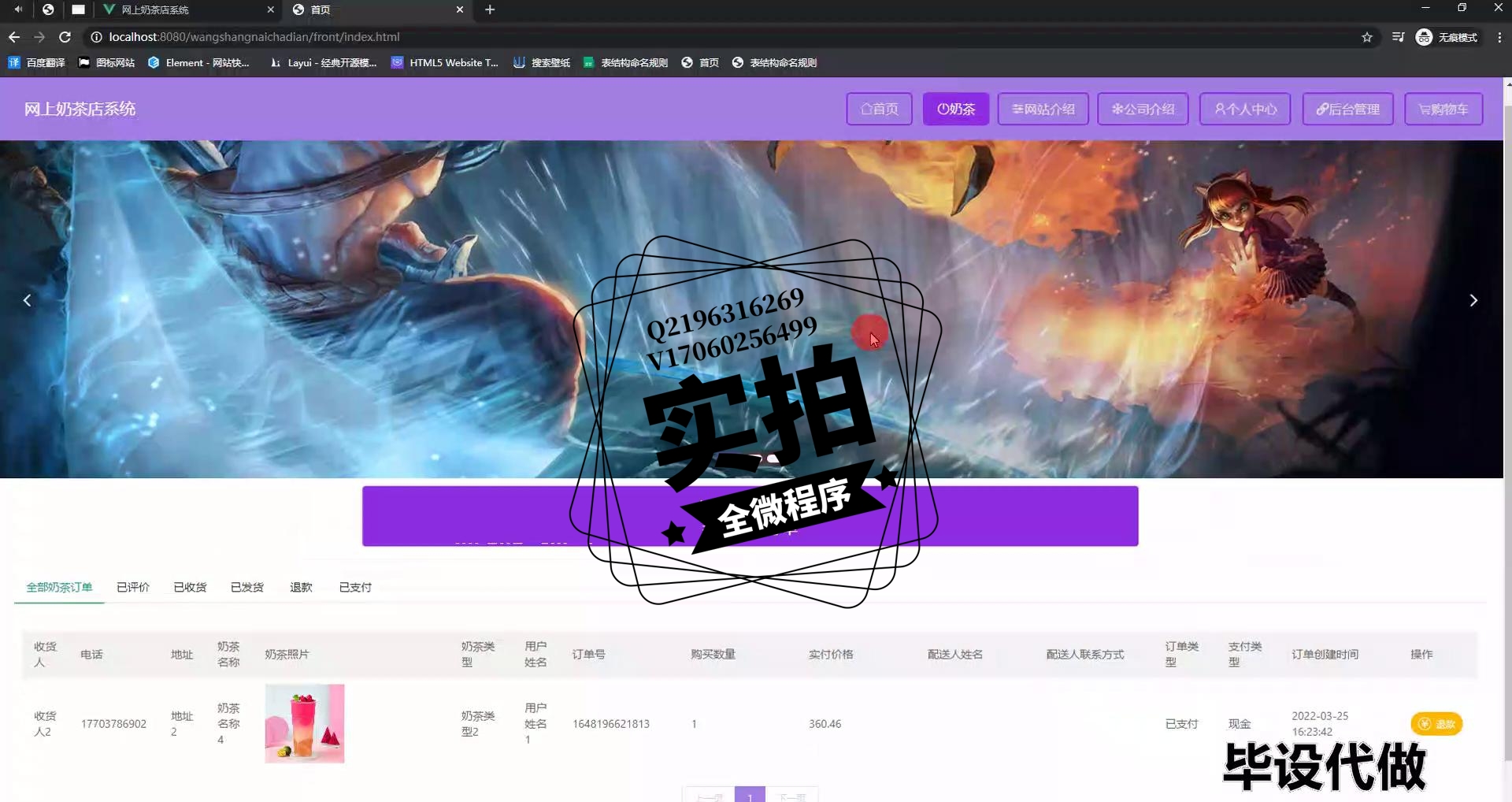Click the 网上奶茶店系统 site title
1512x802 pixels.
pyautogui.click(x=80, y=109)
